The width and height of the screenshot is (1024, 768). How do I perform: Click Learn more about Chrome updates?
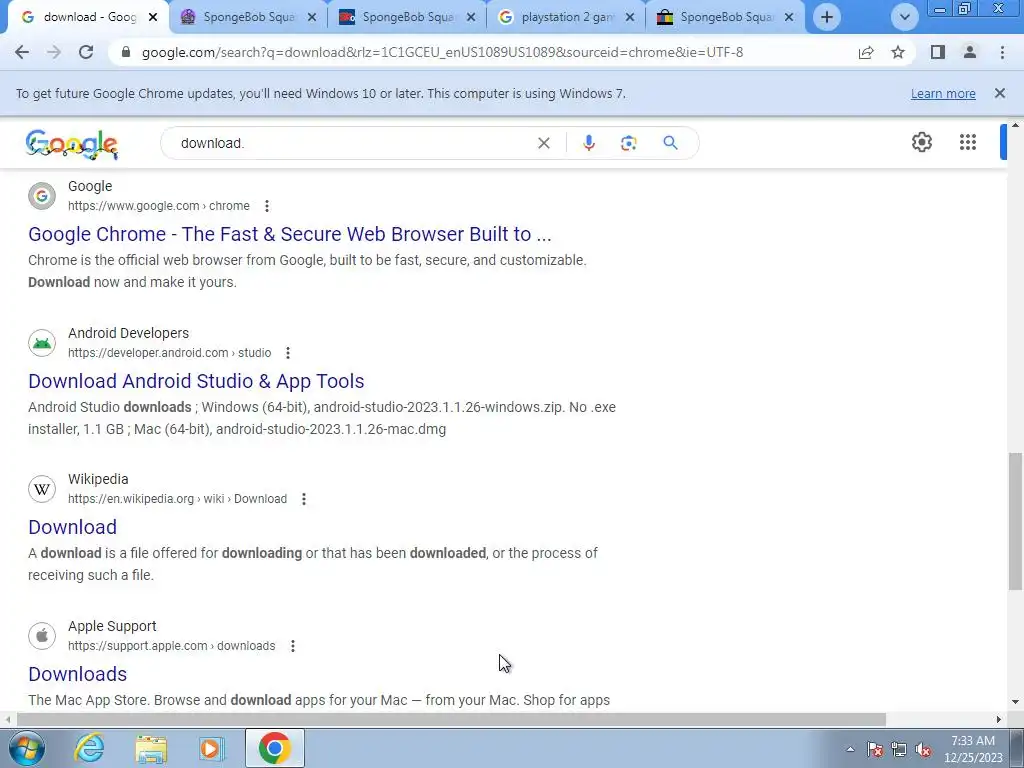tap(943, 93)
